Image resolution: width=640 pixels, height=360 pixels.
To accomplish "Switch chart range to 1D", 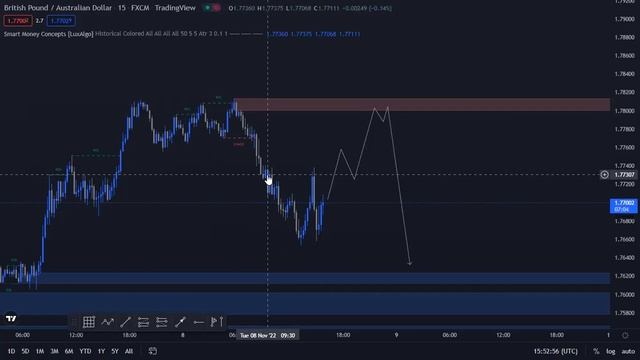I will pos(11,351).
